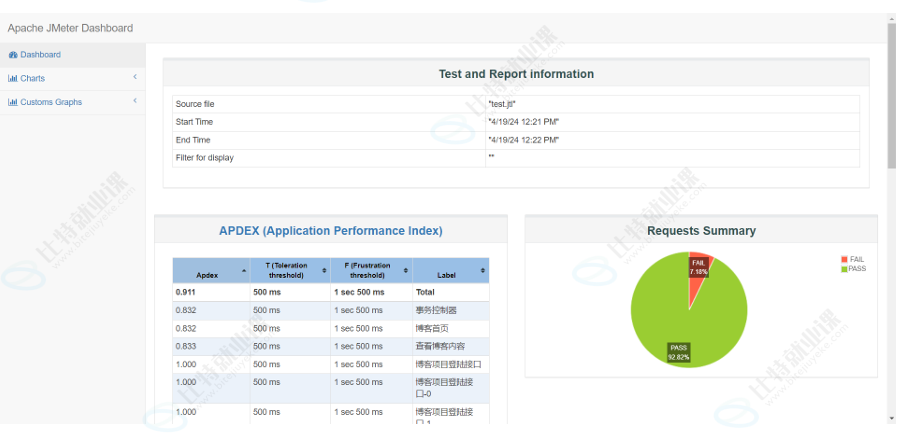Click the Test and Report information heading

point(516,74)
